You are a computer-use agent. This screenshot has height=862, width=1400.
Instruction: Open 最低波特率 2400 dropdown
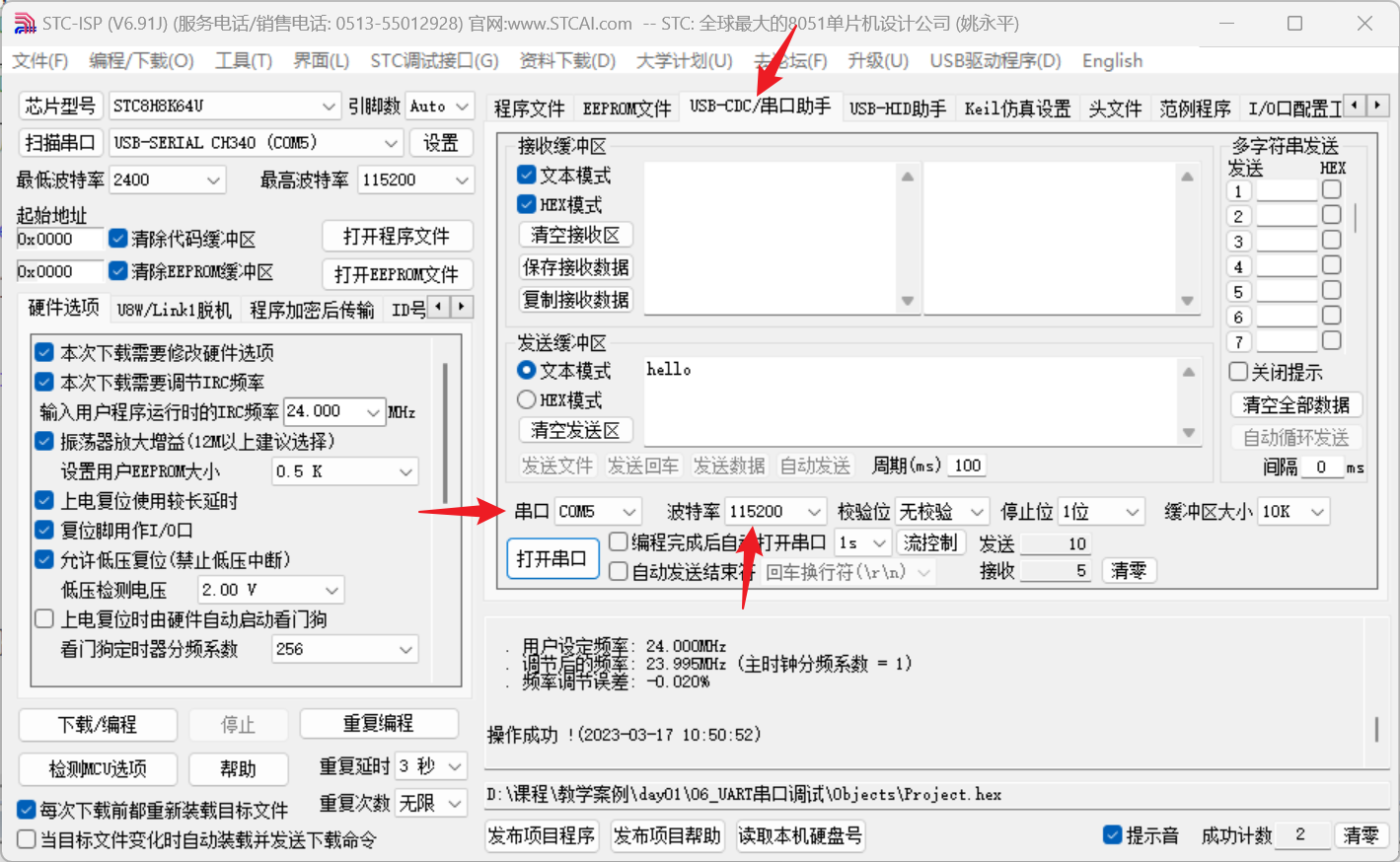click(168, 180)
